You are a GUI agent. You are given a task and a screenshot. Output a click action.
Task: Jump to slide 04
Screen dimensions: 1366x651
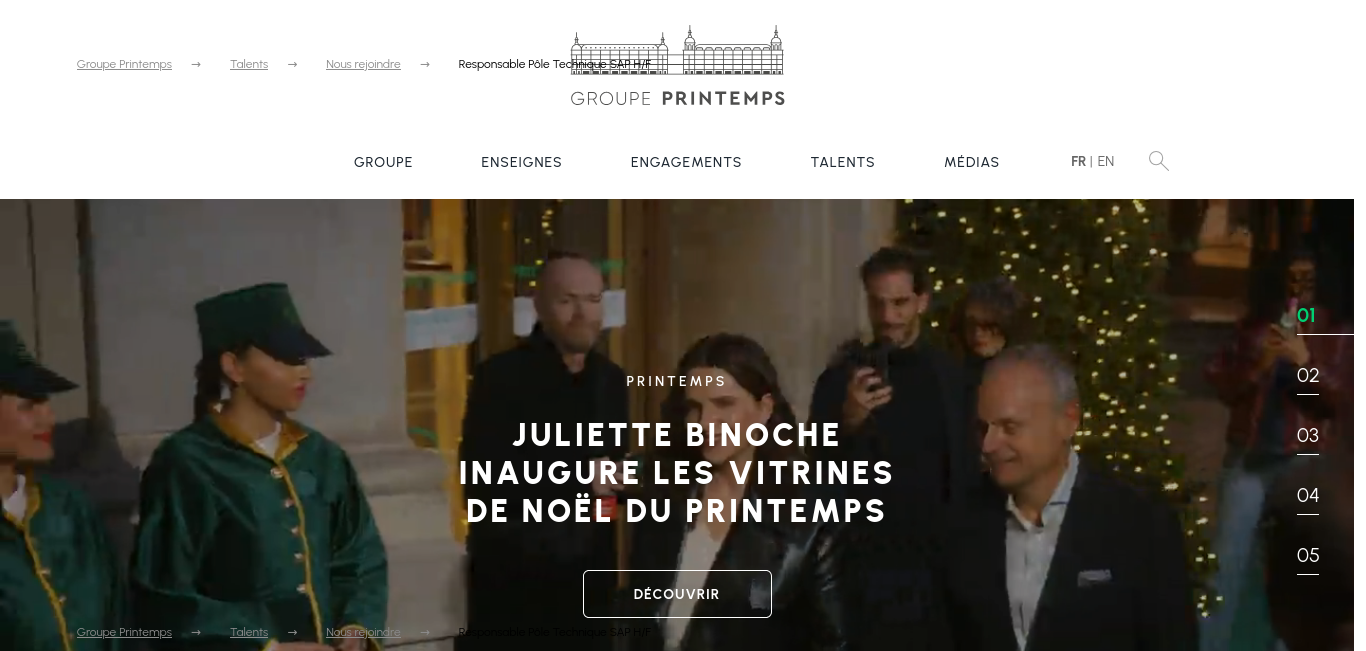click(x=1308, y=496)
